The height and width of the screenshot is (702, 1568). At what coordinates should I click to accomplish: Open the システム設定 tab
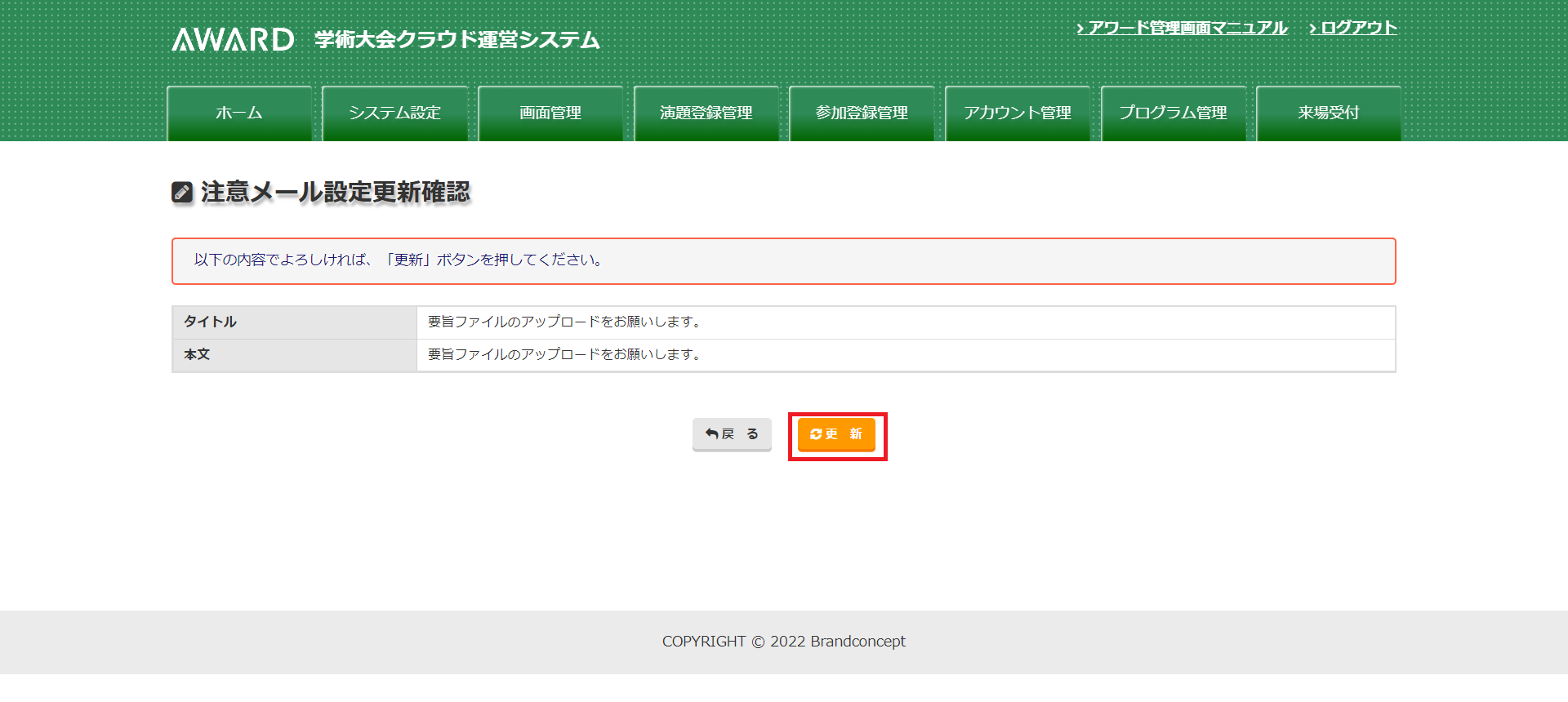click(x=395, y=113)
